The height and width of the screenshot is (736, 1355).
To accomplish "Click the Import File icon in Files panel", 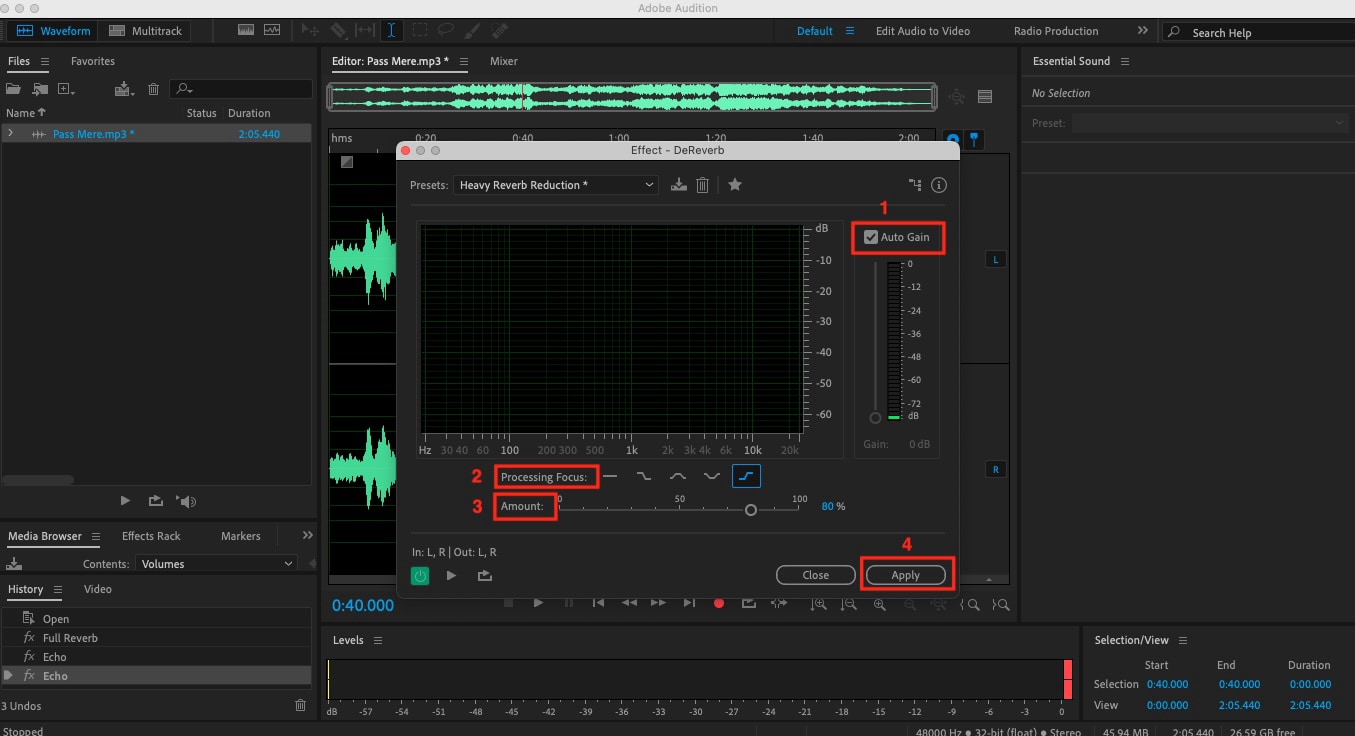I will pyautogui.click(x=40, y=89).
